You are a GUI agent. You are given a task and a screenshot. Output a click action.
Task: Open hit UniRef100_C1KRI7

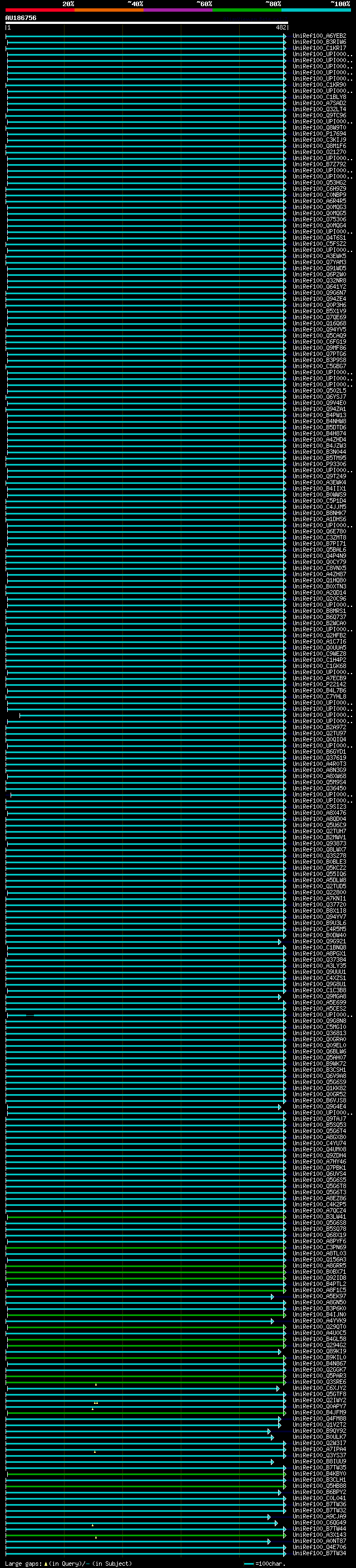319,48
